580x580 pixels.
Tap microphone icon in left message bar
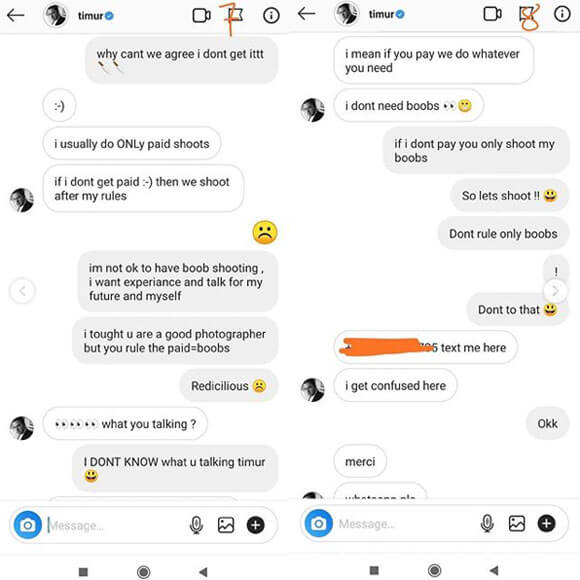point(196,525)
